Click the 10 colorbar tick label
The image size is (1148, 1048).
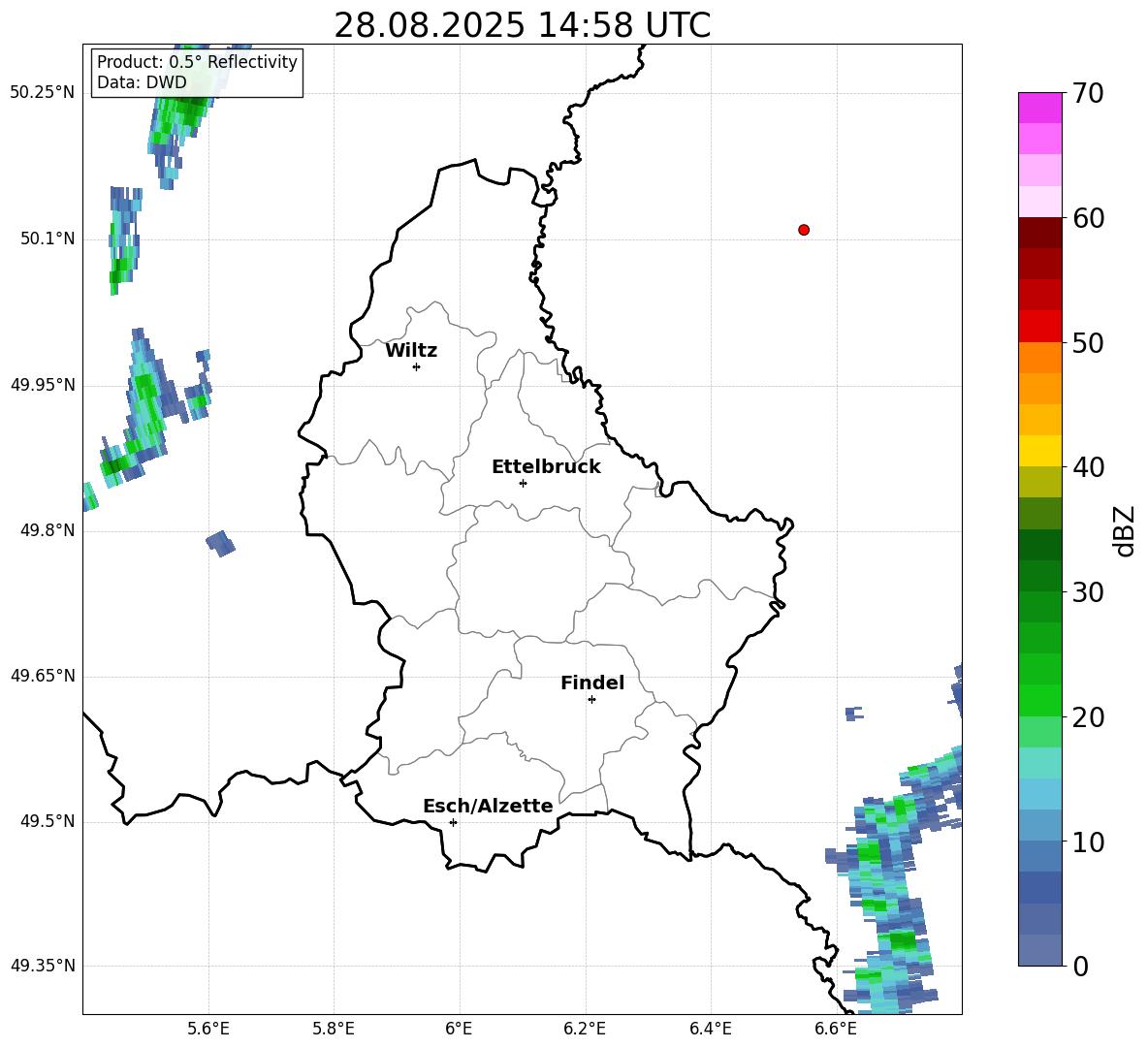click(x=1088, y=842)
